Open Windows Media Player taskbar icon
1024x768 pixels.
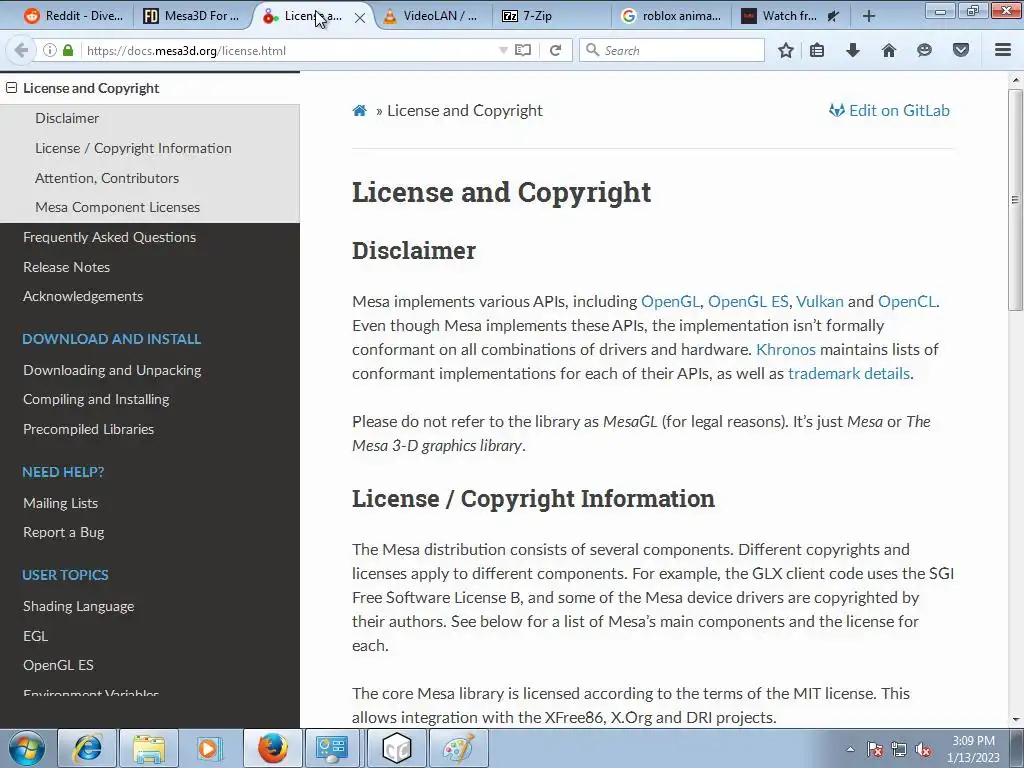(x=210, y=748)
